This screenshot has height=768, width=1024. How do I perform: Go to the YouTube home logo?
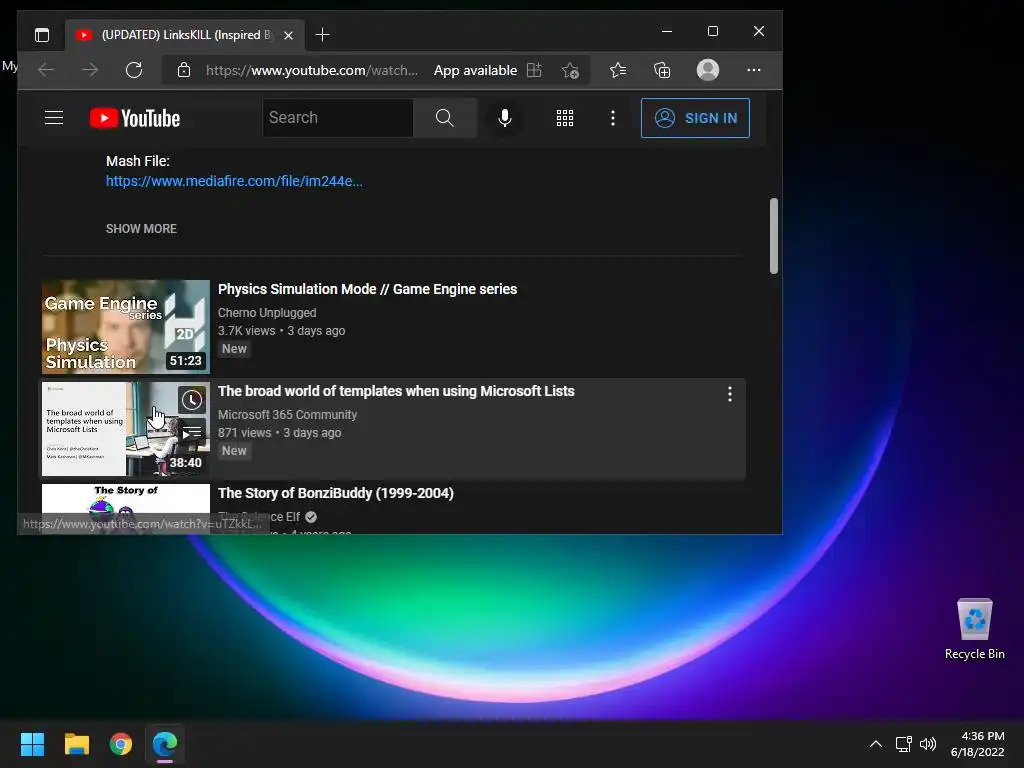click(x=135, y=118)
